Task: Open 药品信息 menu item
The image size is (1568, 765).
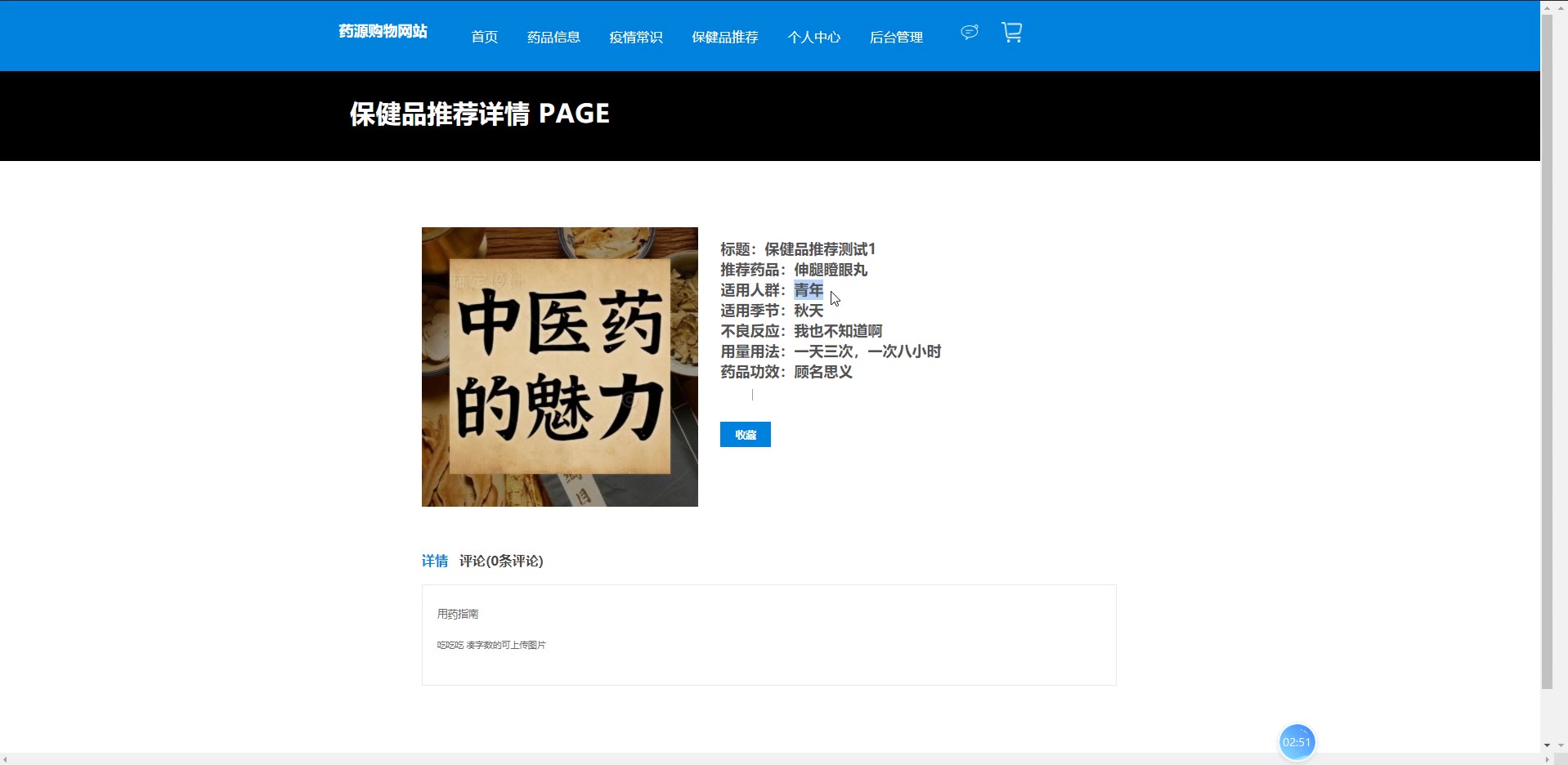Action: pos(553,37)
